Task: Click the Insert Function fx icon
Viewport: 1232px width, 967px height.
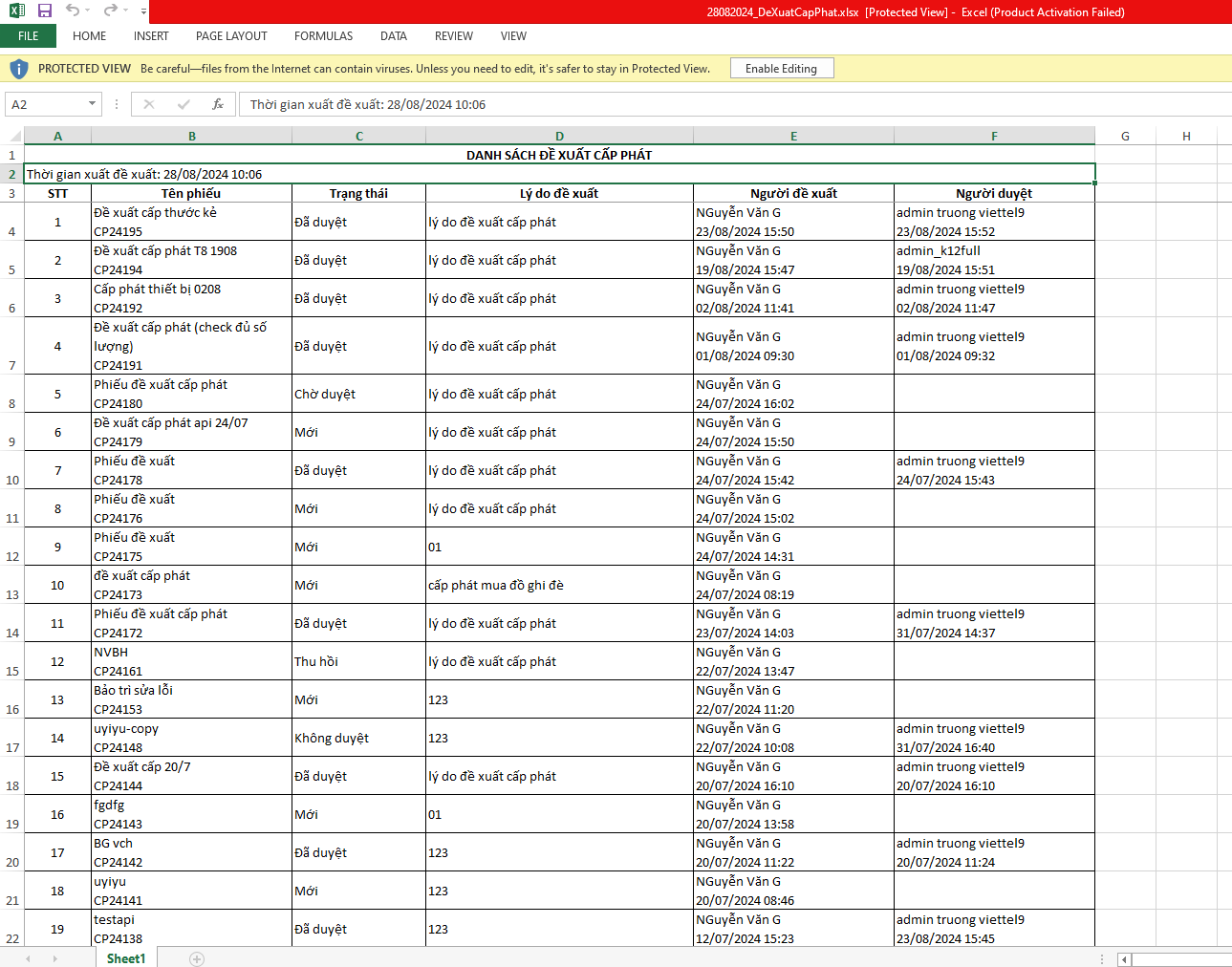Action: [218, 104]
